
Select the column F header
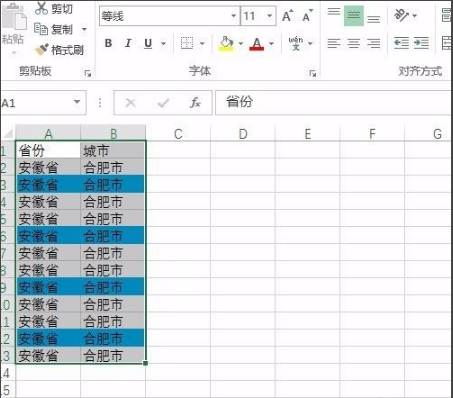[372, 134]
